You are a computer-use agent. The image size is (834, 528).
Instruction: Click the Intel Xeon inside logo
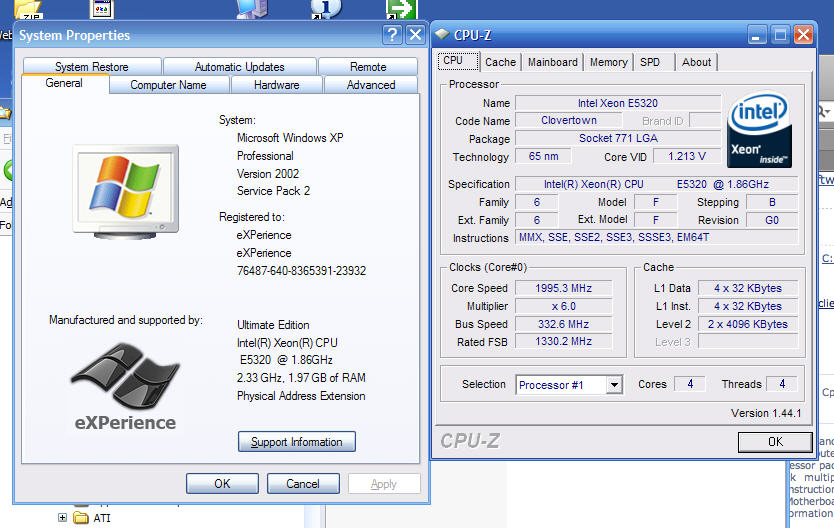759,129
